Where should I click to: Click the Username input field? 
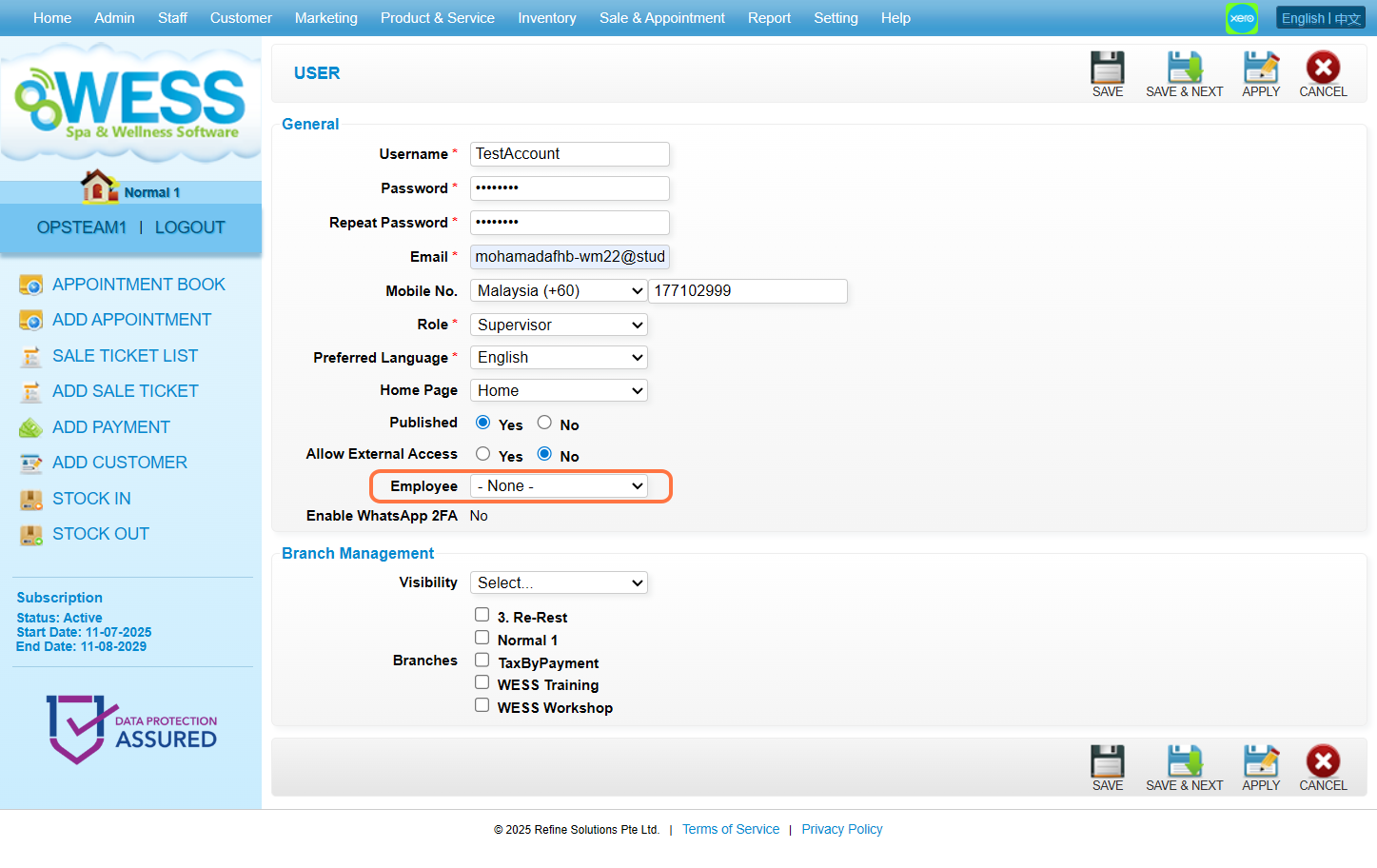pos(569,154)
